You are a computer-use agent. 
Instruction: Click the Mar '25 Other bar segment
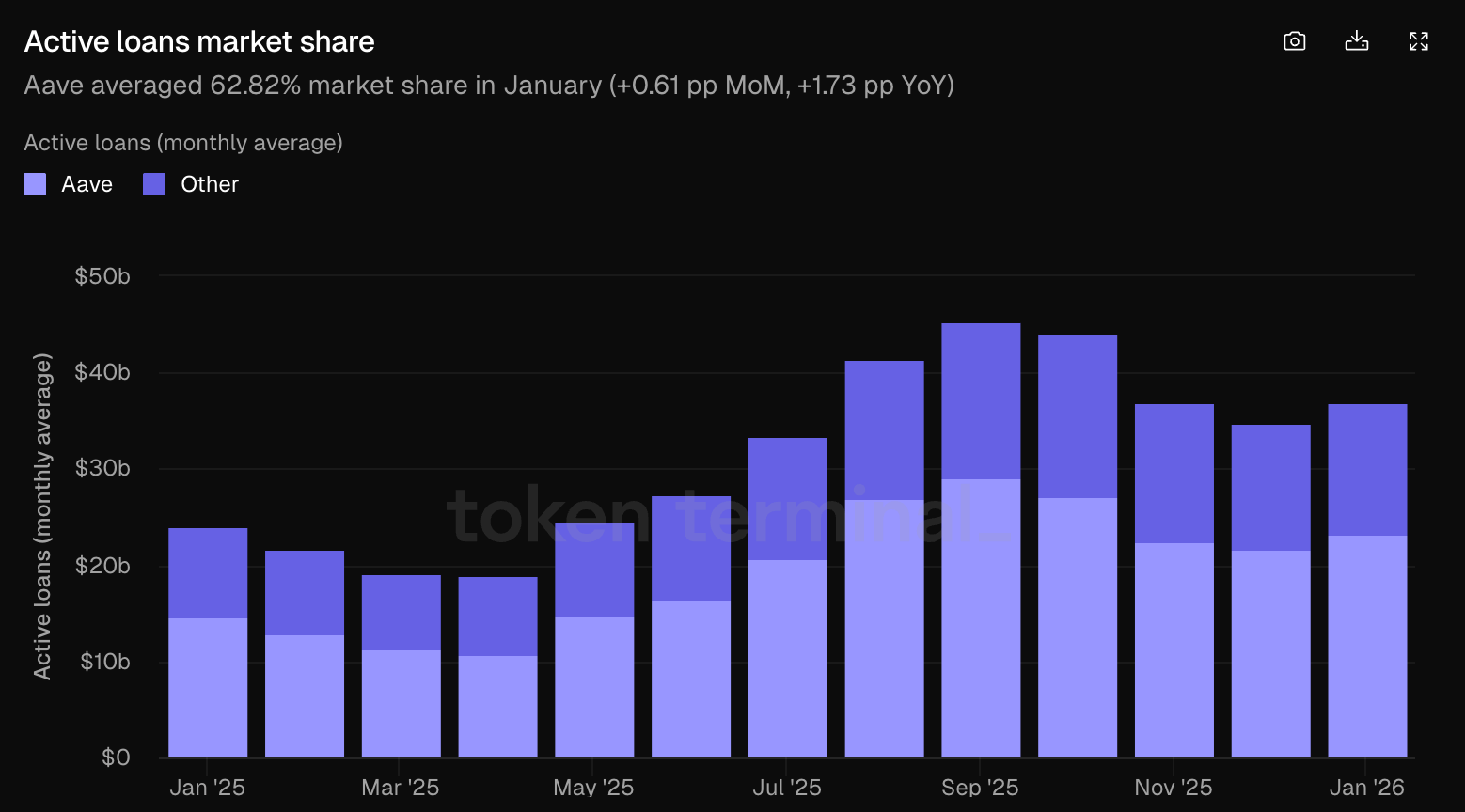402,613
